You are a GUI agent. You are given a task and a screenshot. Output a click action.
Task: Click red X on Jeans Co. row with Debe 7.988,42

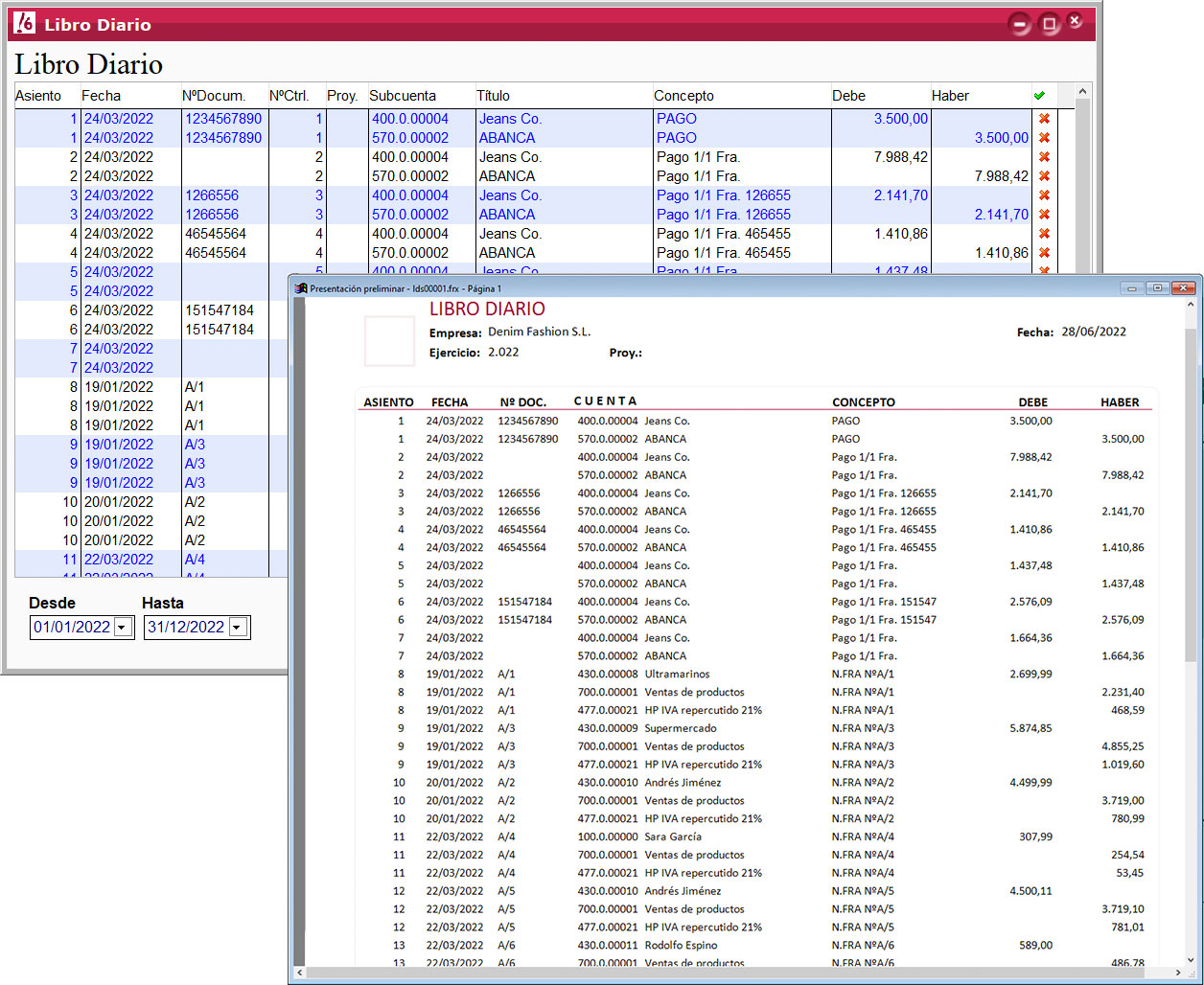point(1044,157)
